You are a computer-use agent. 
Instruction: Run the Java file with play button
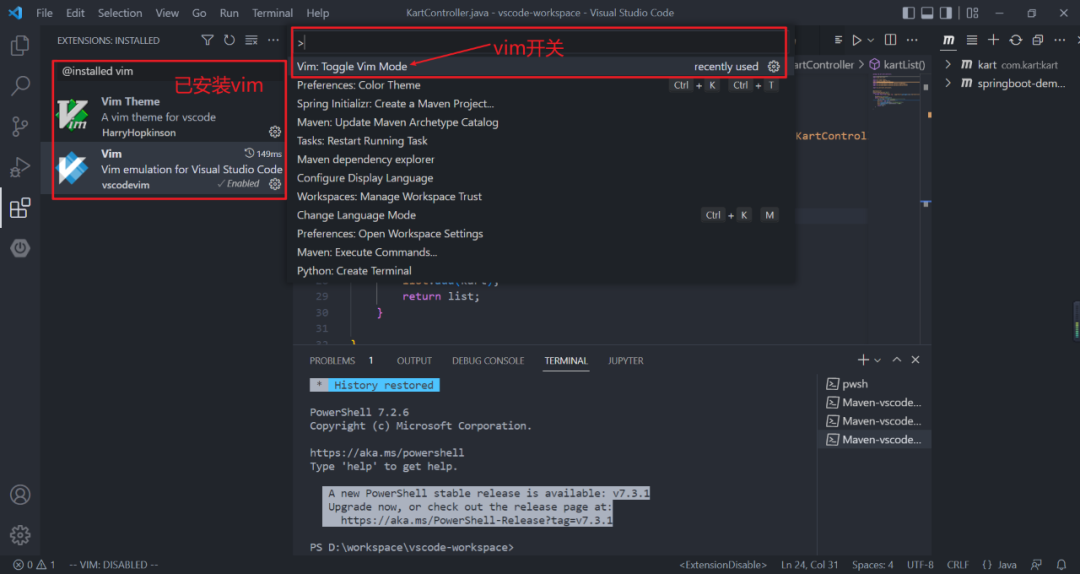click(856, 40)
